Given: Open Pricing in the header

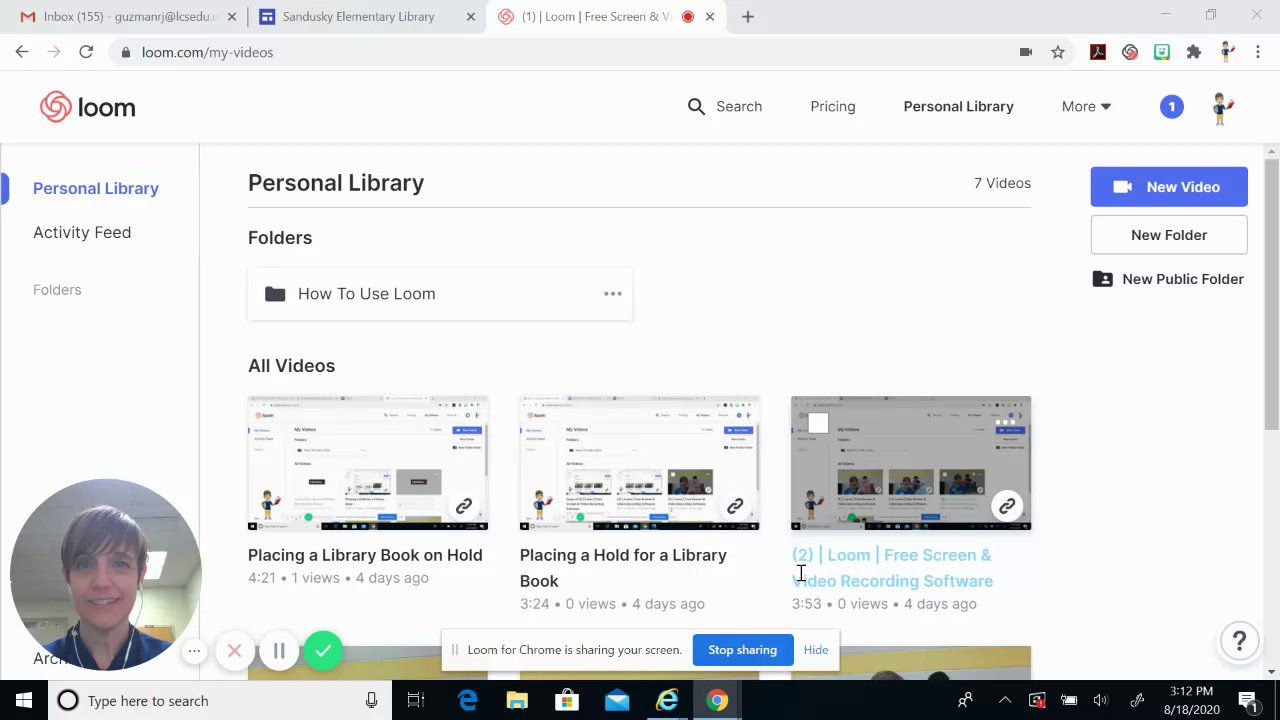Looking at the screenshot, I should pos(833,106).
